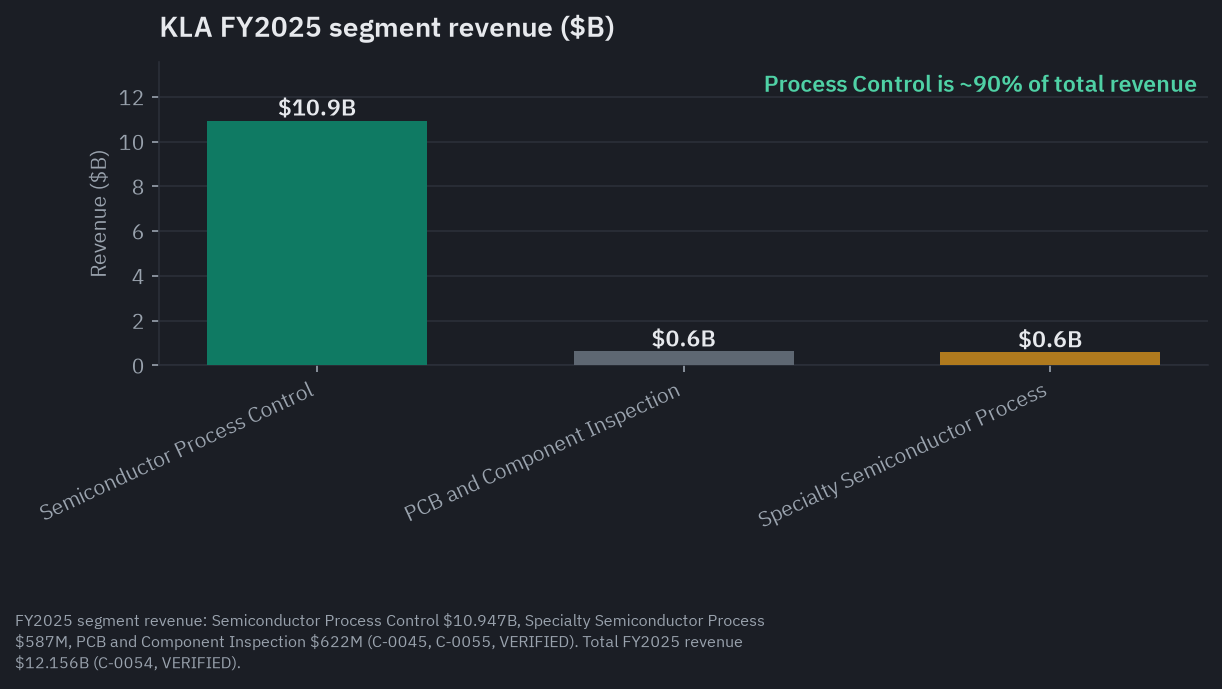Click the y-axis tick label '4'

click(x=139, y=276)
